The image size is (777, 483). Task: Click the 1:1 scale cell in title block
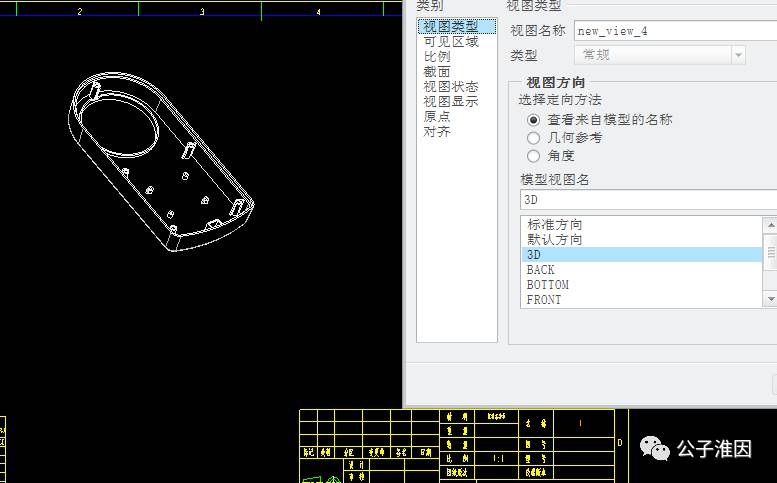498,459
